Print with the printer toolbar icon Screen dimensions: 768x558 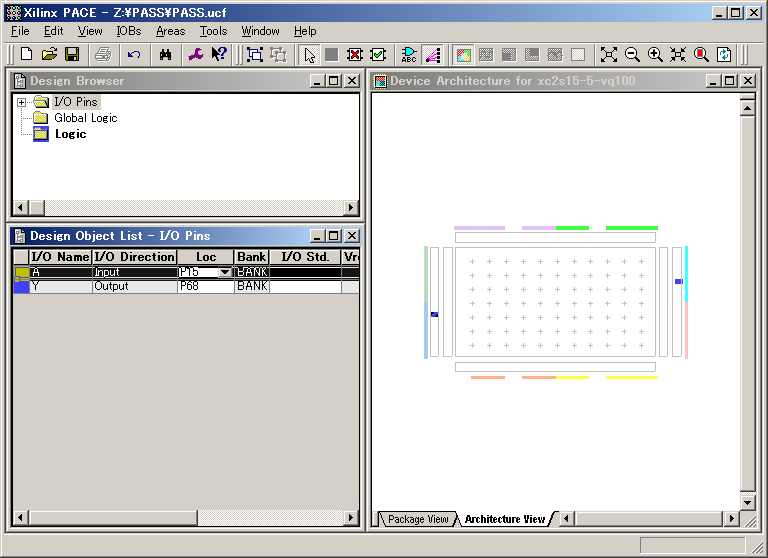point(103,54)
